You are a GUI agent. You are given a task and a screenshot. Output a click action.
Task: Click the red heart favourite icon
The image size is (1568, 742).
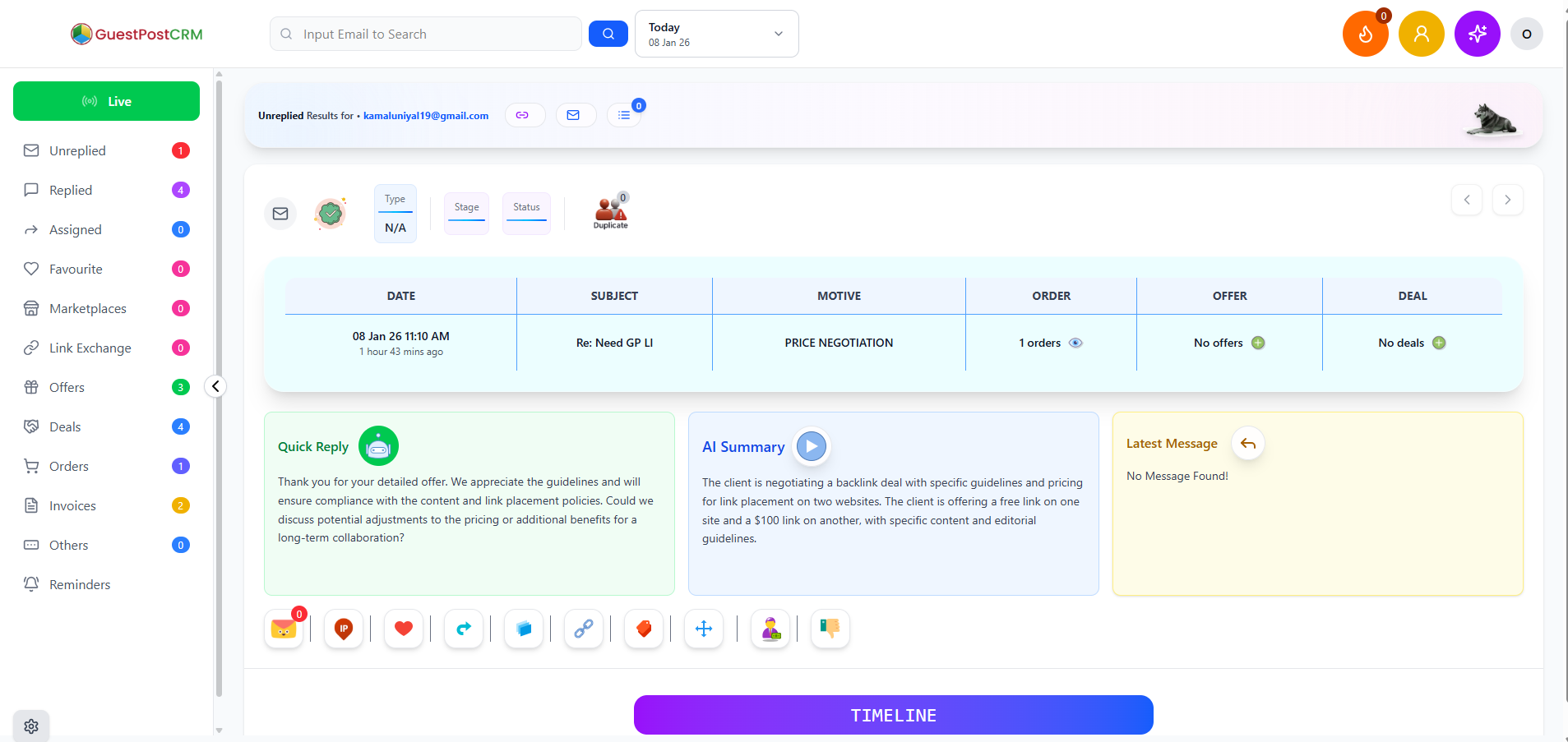tap(403, 629)
